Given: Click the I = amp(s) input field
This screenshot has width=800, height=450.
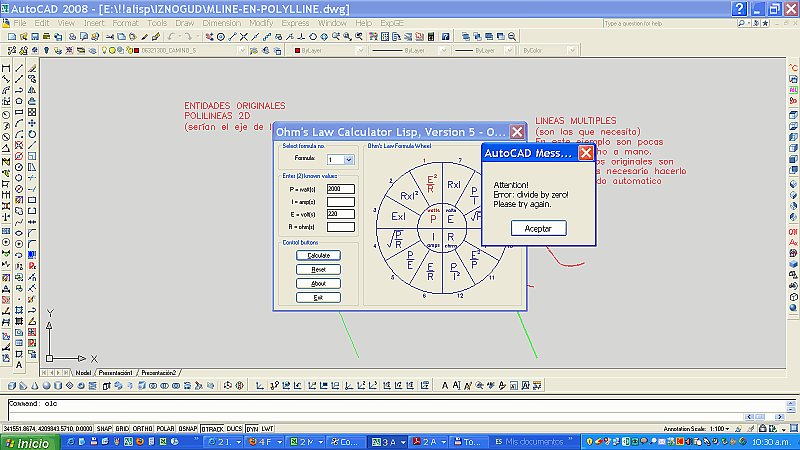Looking at the screenshot, I should coord(341,202).
